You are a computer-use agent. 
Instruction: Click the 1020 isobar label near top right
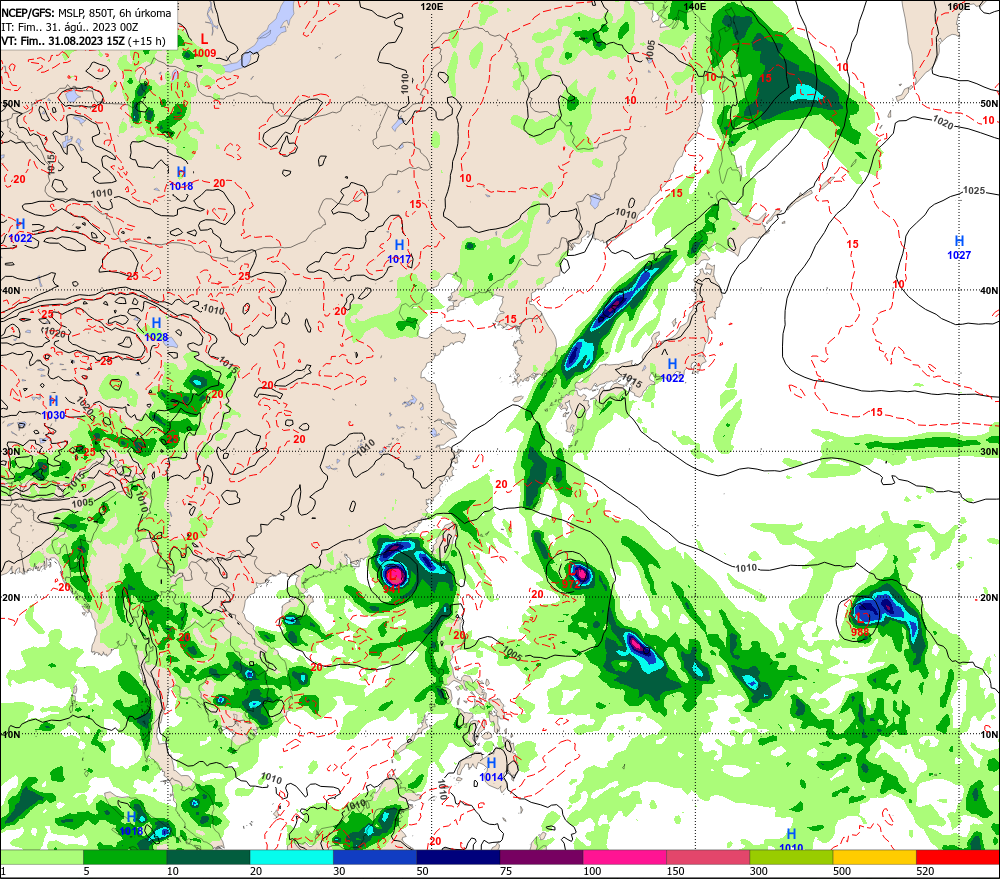click(943, 121)
